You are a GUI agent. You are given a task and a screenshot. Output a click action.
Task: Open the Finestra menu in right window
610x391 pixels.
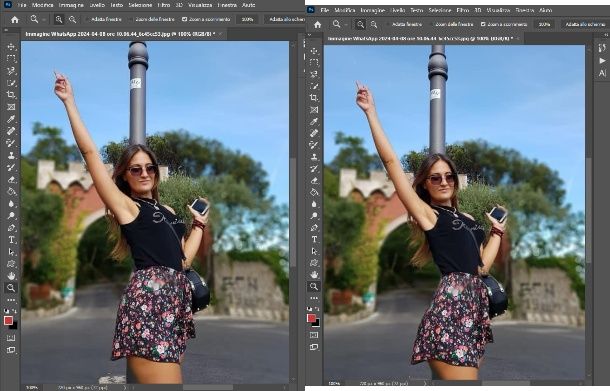(x=524, y=10)
